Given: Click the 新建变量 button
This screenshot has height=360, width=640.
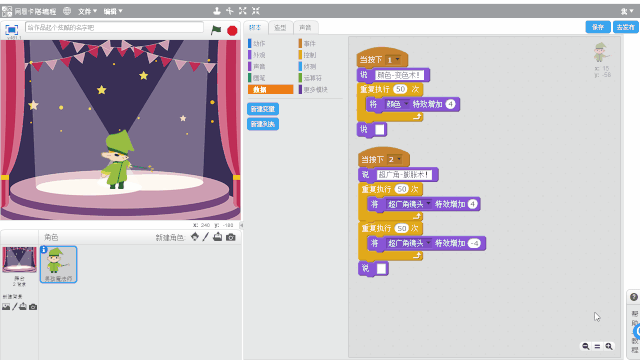Looking at the screenshot, I should coord(263,109).
